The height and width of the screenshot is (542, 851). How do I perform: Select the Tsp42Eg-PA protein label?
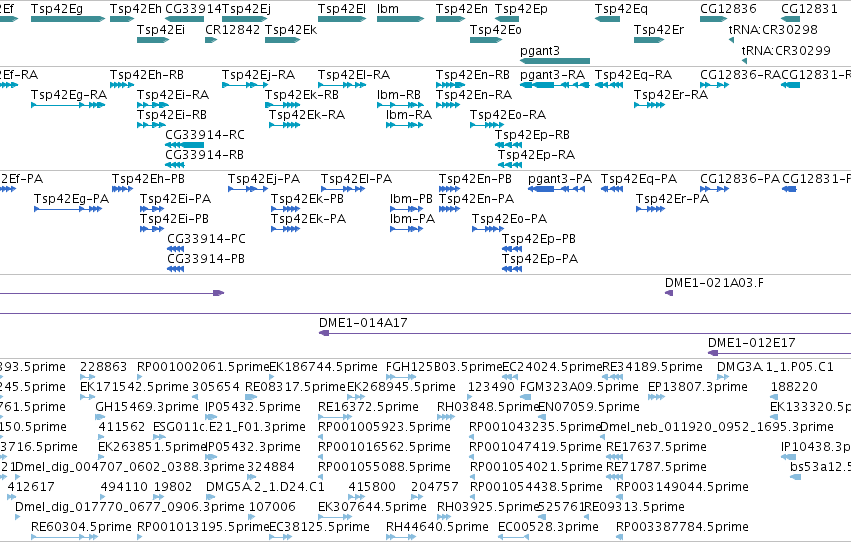(71, 199)
